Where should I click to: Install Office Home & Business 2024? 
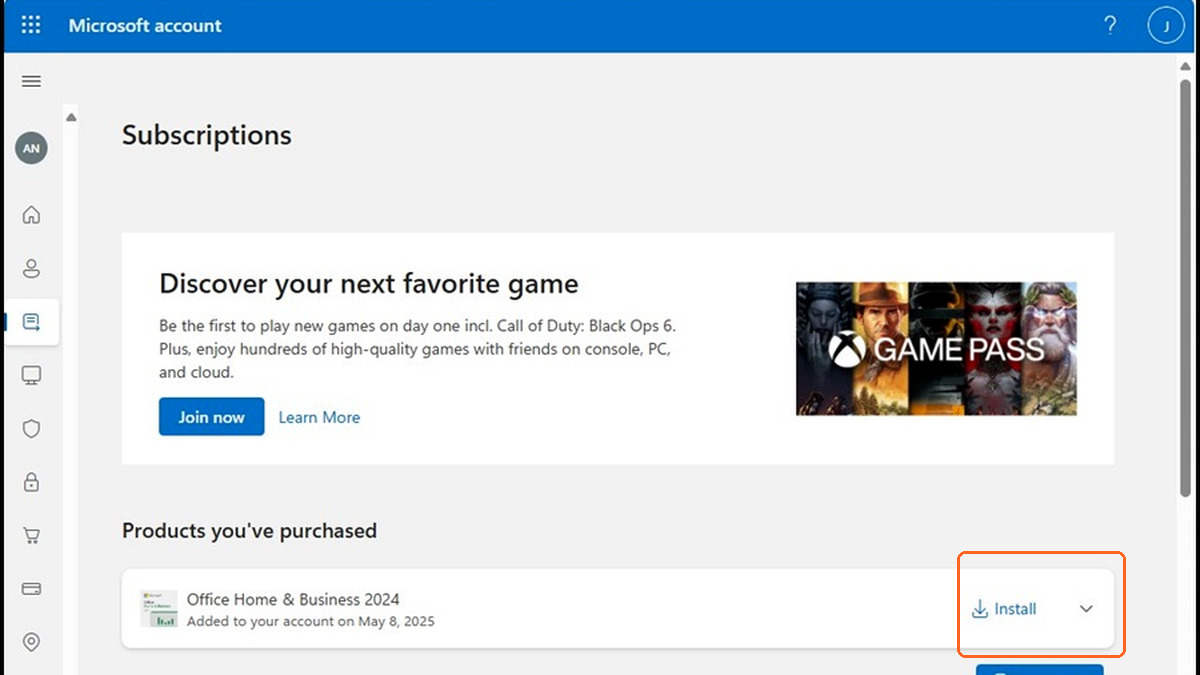pyautogui.click(x=1004, y=609)
